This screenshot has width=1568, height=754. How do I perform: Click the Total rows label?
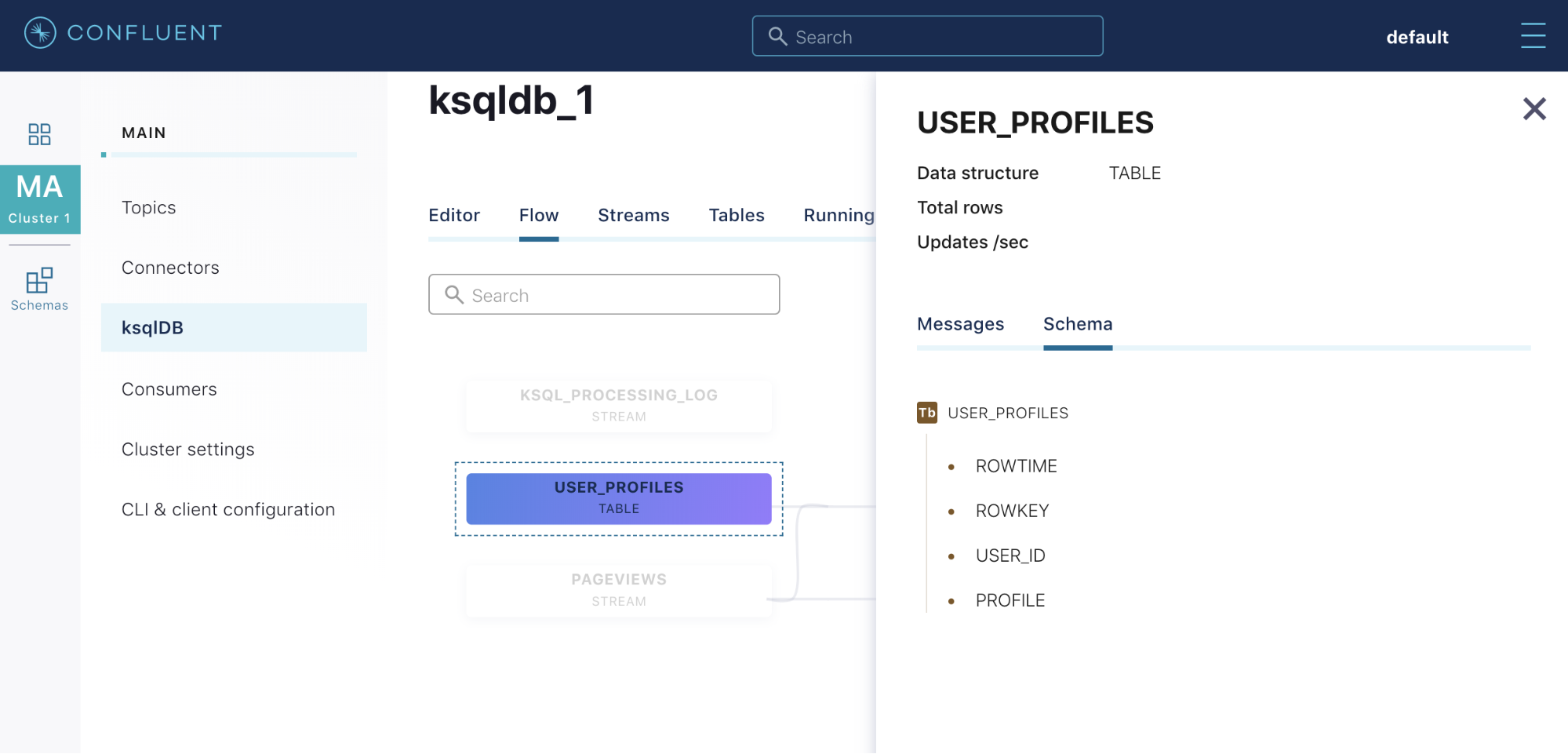pyautogui.click(x=960, y=207)
